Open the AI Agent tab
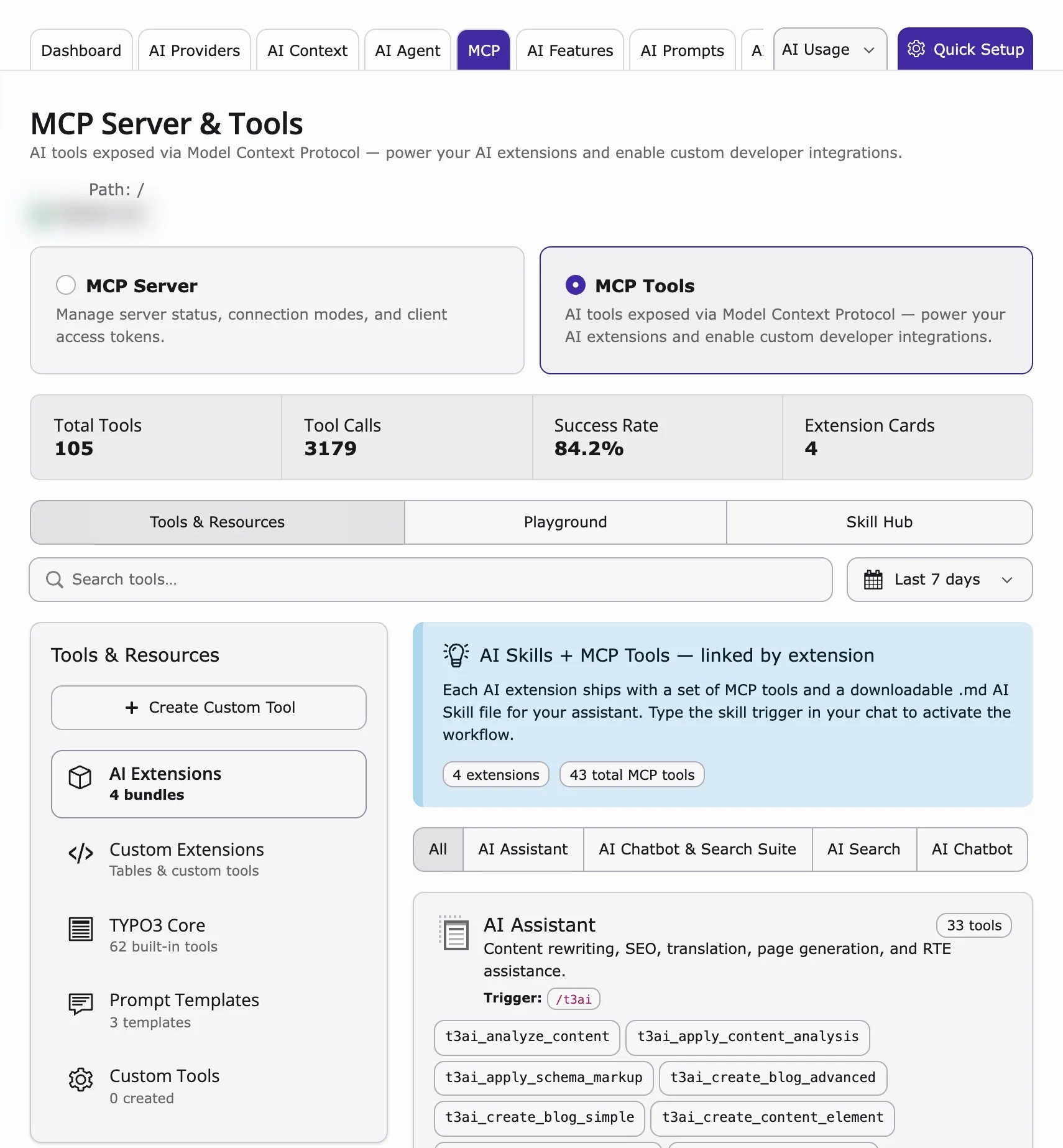This screenshot has height=1148, width=1063. (x=407, y=50)
